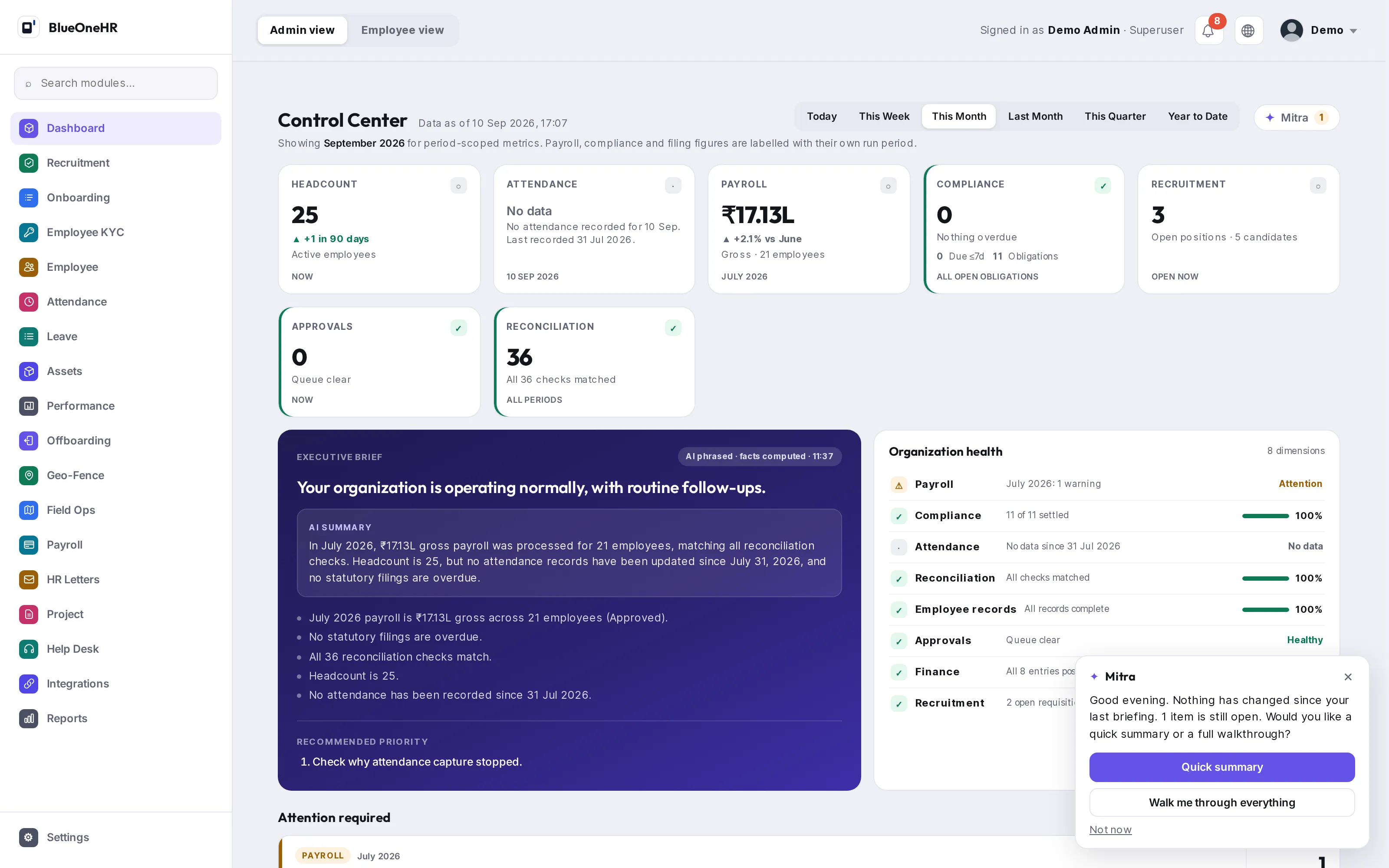Open the HR Letters envelope icon
The width and height of the screenshot is (1389, 868).
(x=29, y=580)
